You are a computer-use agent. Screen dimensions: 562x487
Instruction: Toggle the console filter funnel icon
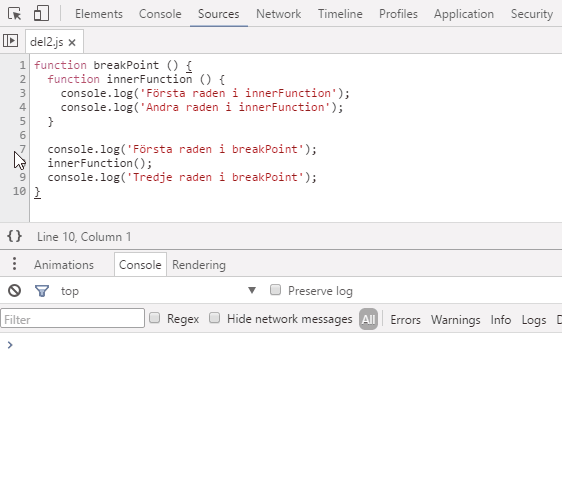pyautogui.click(x=42, y=291)
